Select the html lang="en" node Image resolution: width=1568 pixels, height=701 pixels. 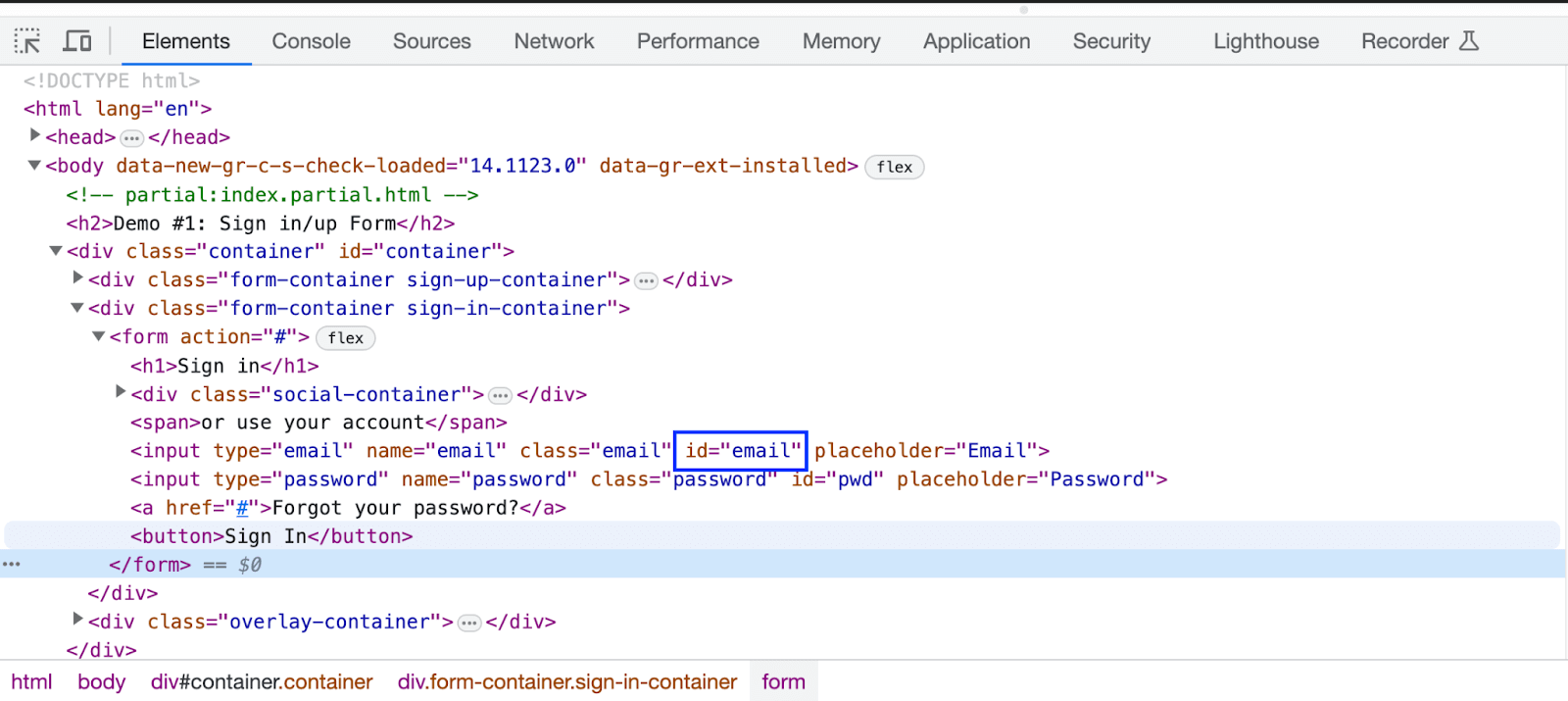[118, 109]
